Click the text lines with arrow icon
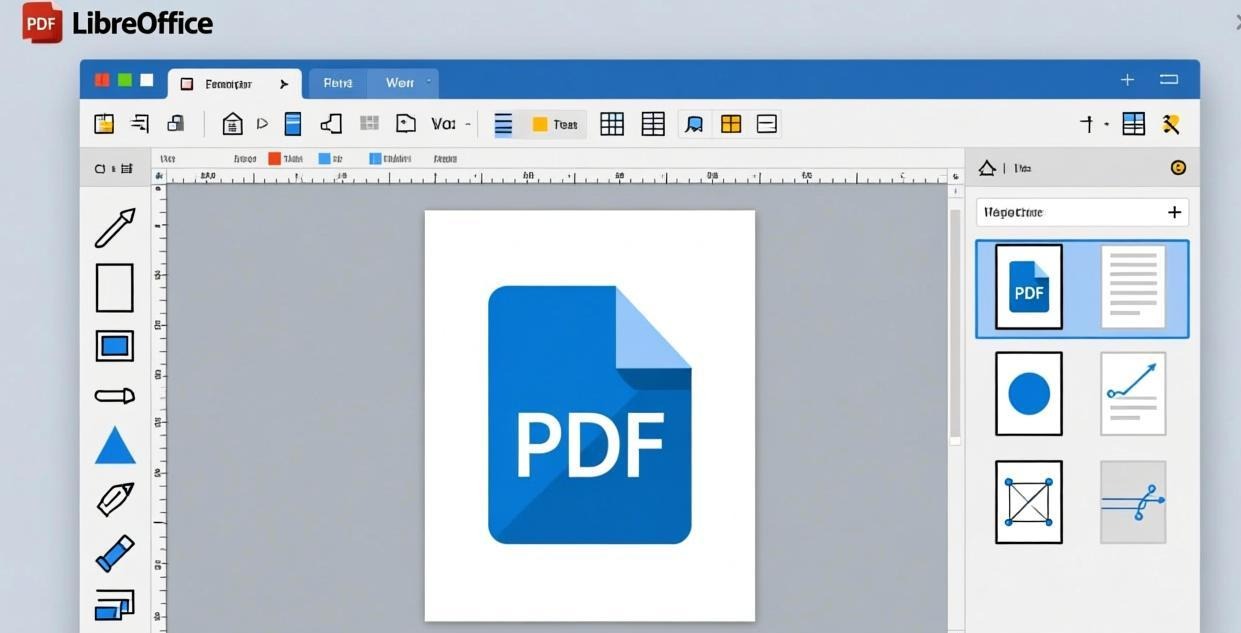1241x633 pixels. click(x=140, y=123)
